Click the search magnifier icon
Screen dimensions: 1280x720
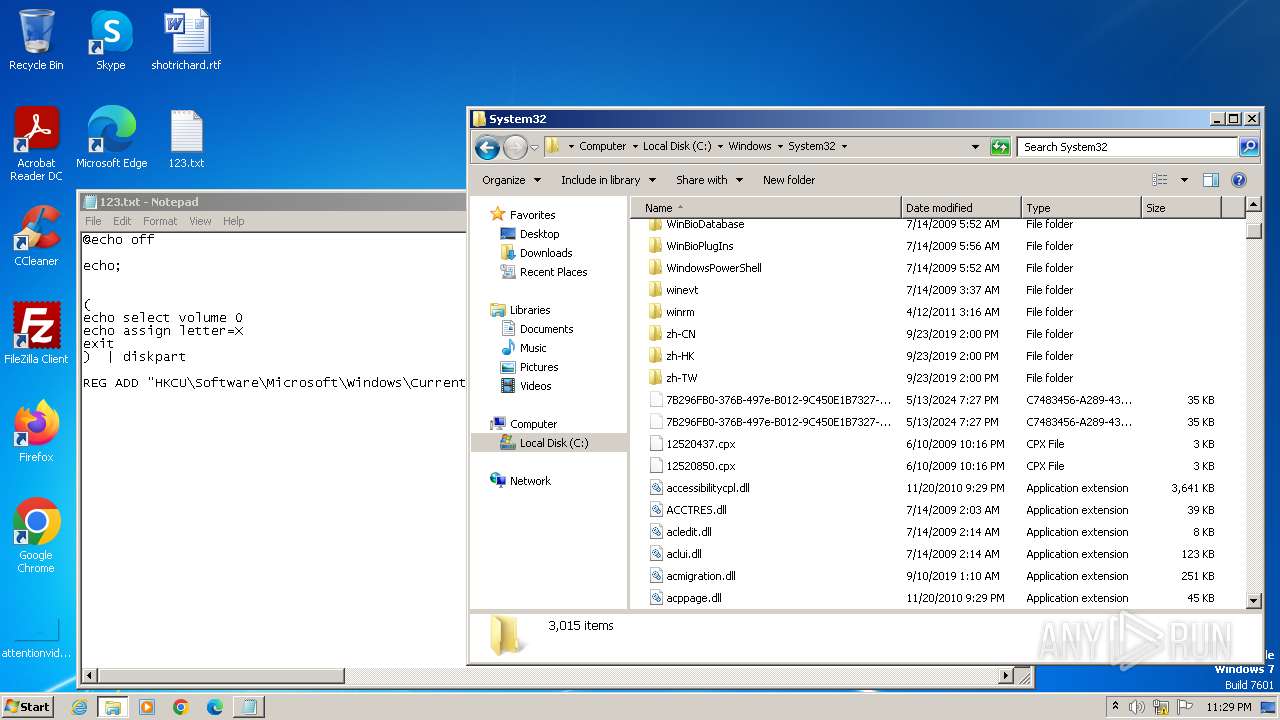tap(1249, 147)
